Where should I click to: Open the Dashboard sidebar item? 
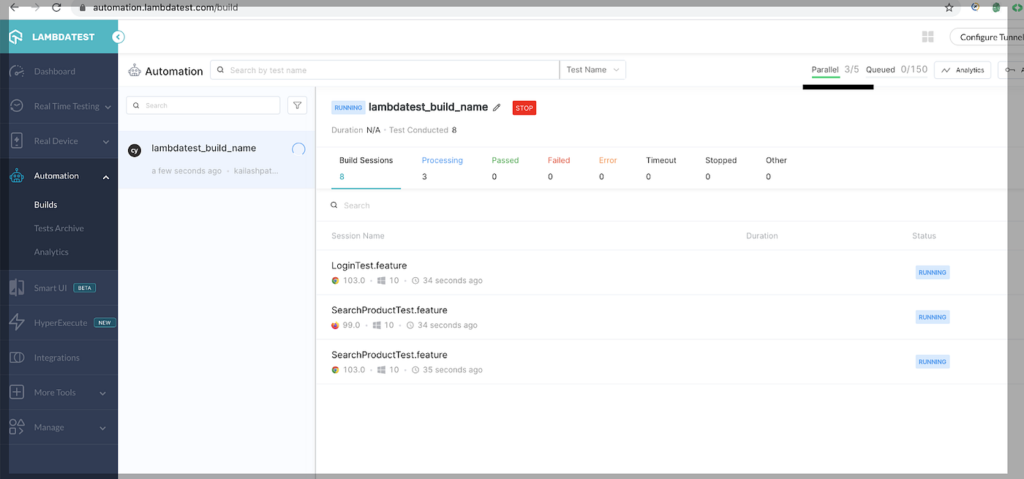click(54, 72)
